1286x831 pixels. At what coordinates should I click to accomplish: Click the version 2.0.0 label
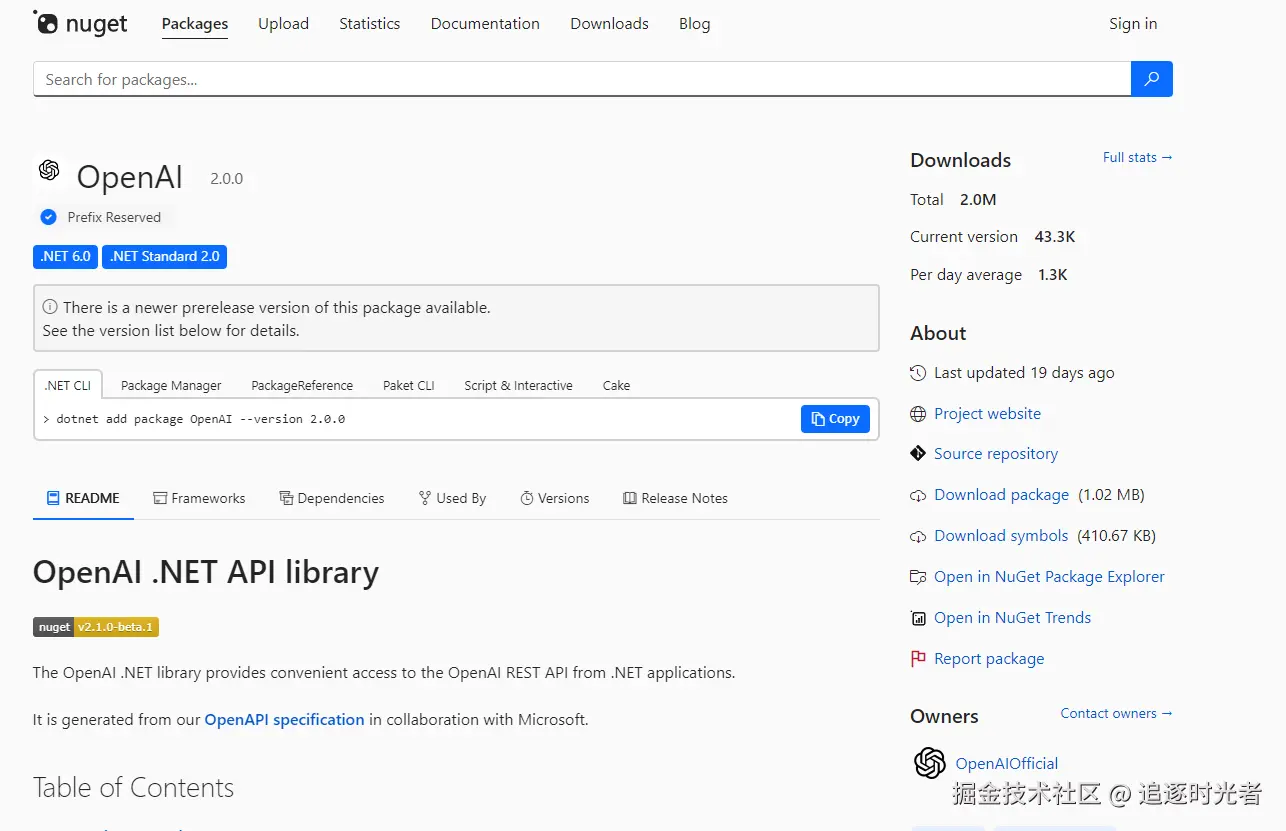(x=226, y=179)
